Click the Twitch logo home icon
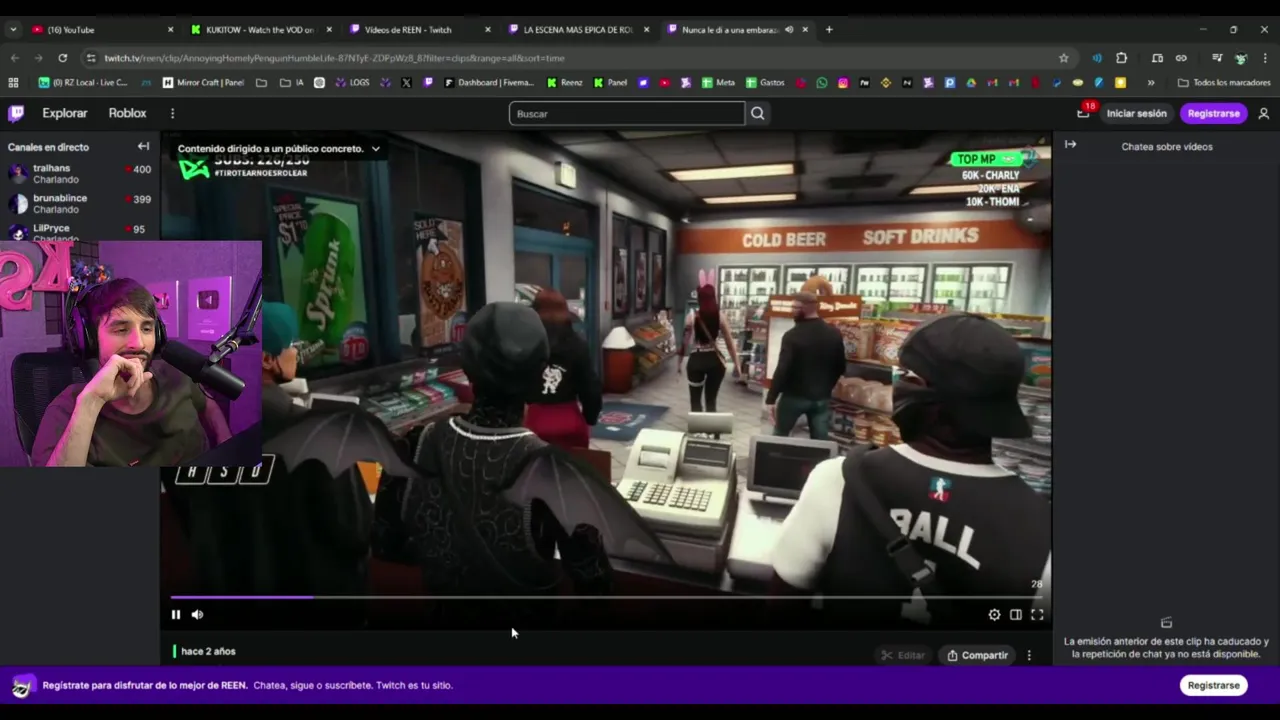 click(16, 113)
